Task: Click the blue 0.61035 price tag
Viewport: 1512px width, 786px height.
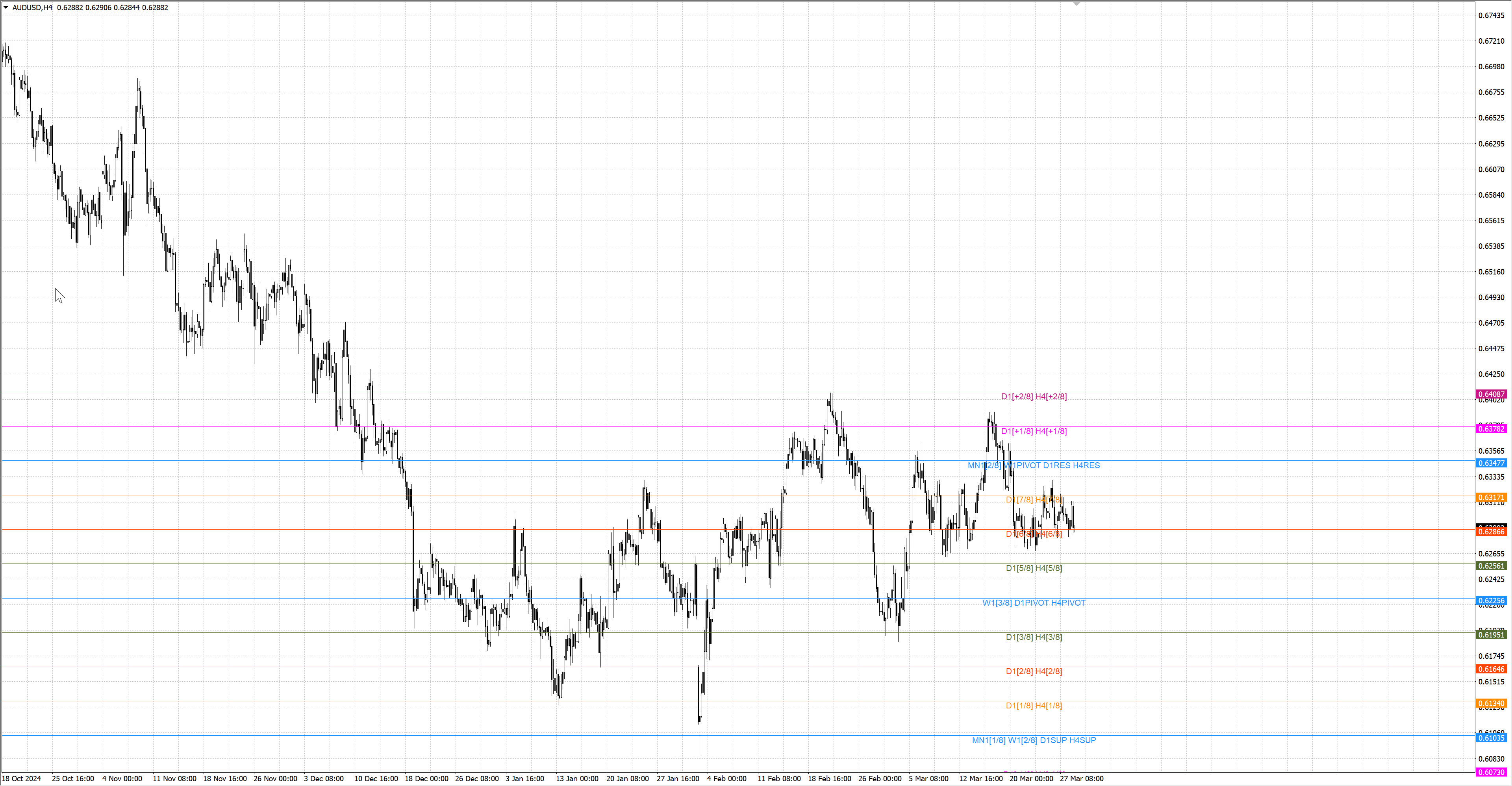Action: [x=1491, y=738]
